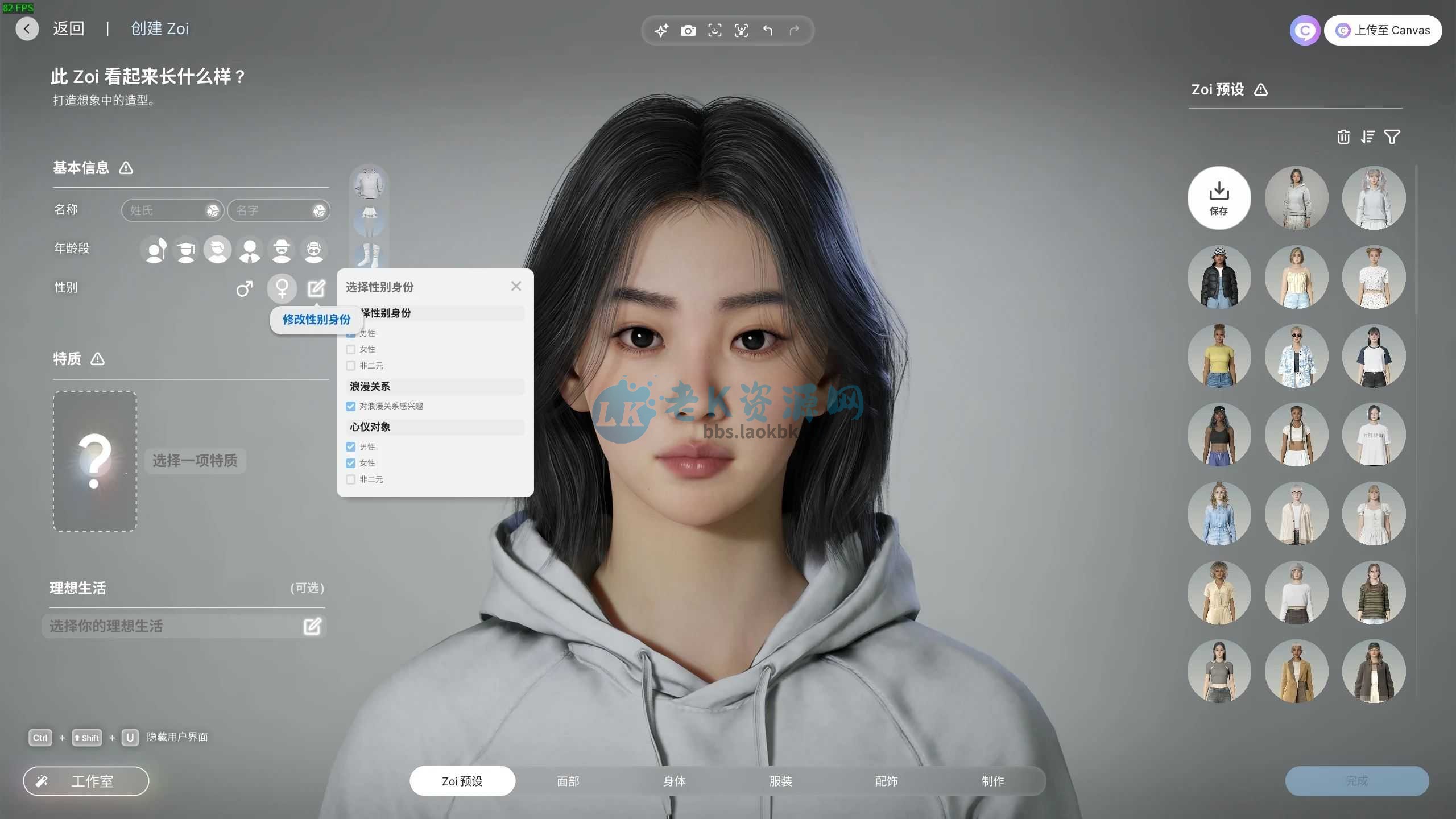Image resolution: width=1456 pixels, height=819 pixels.
Task: Select the adult with tie age icon
Action: point(250,250)
